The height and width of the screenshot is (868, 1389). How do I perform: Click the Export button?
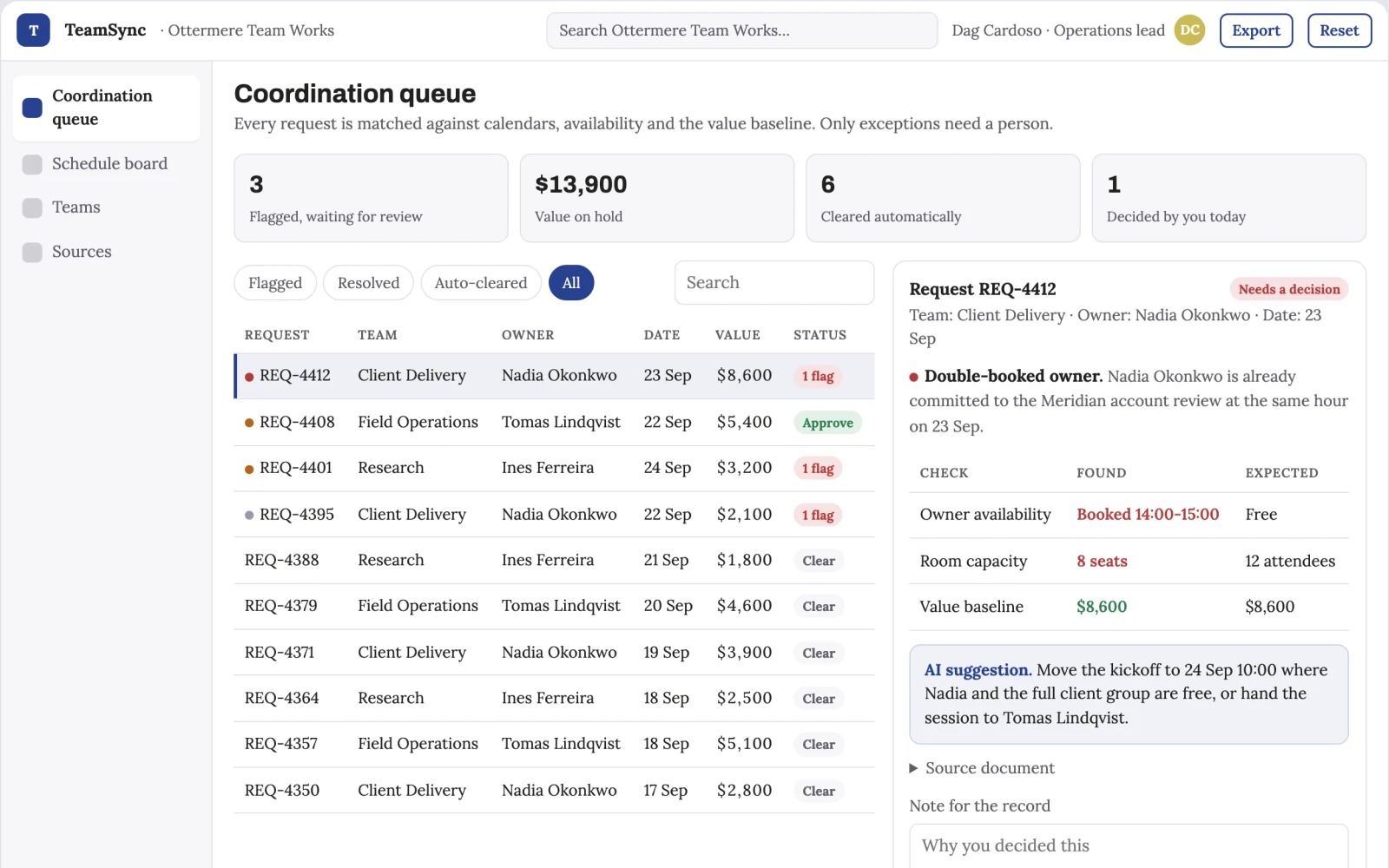click(x=1256, y=30)
